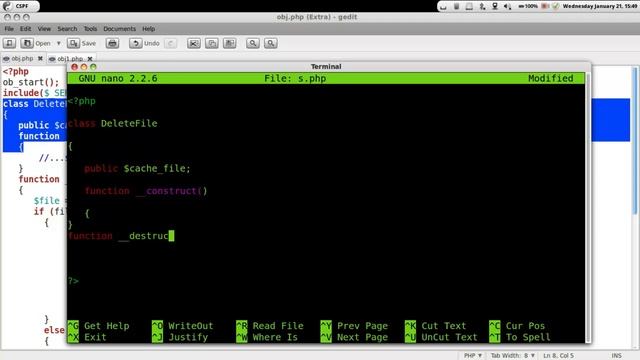This screenshot has height=360, width=640.
Task: Click the Print icon in gedit toolbar
Action: (112, 43)
